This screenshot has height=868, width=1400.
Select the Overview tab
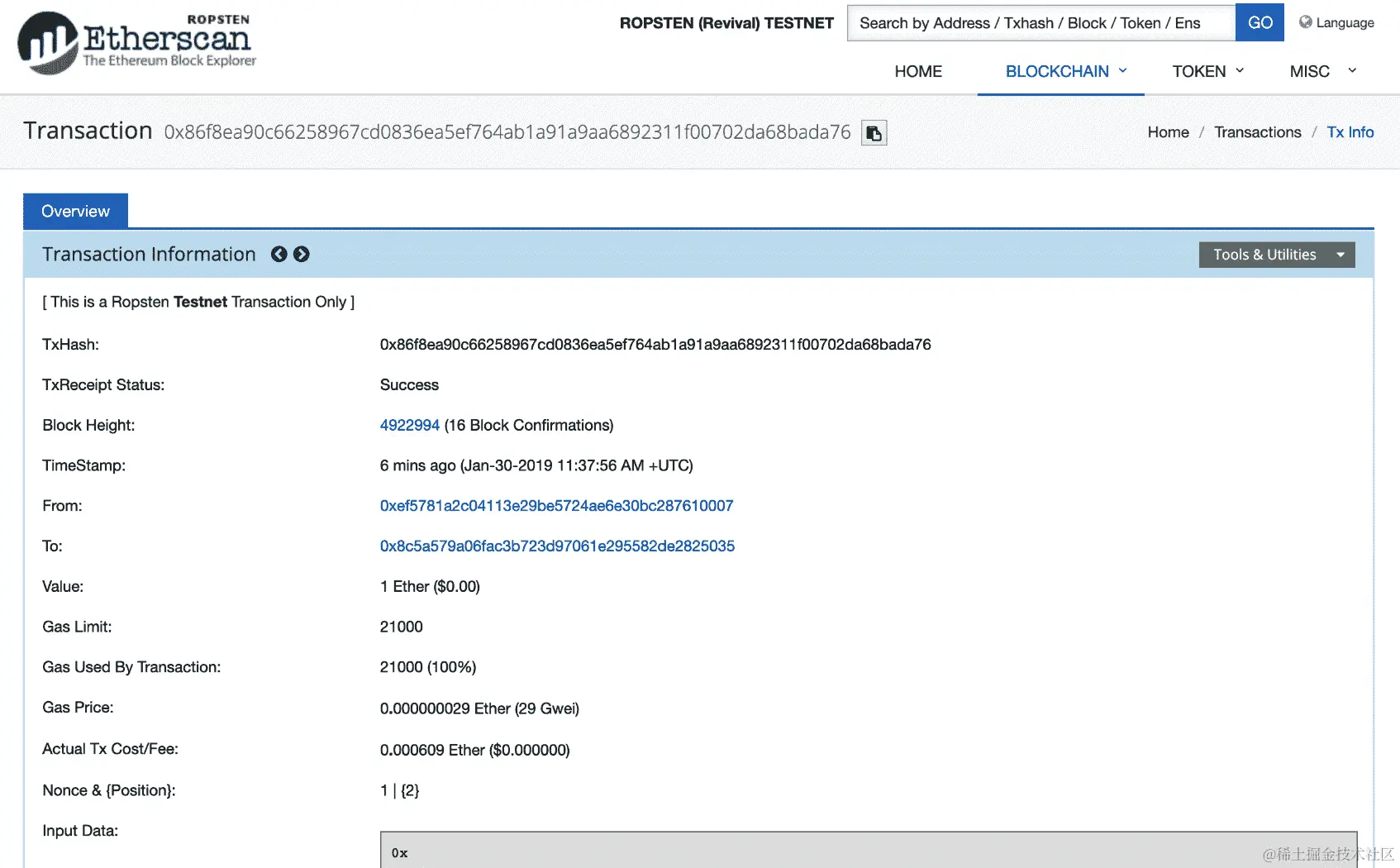point(75,211)
